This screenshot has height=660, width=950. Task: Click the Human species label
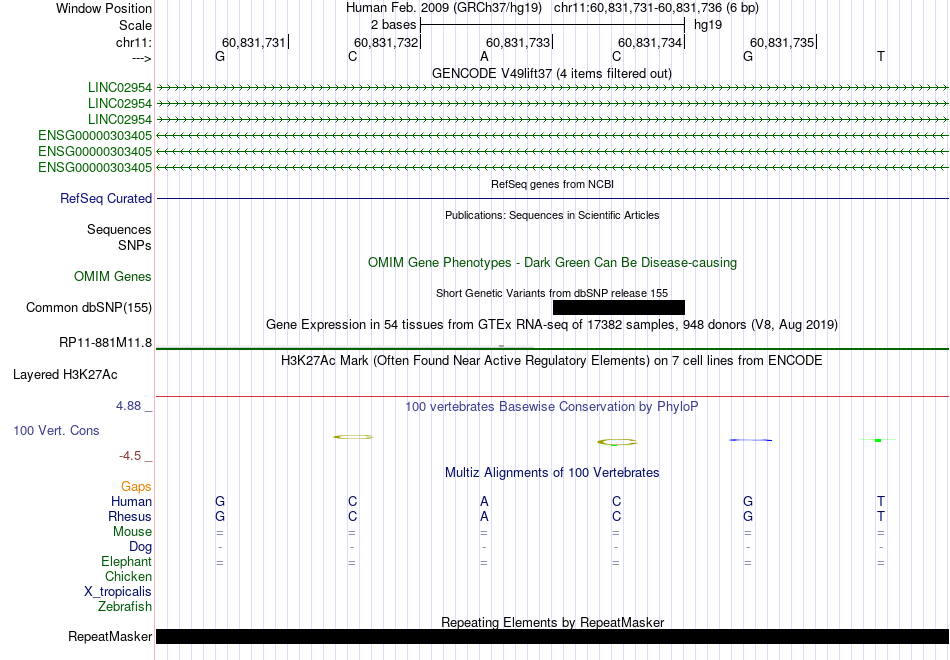pyautogui.click(x=131, y=501)
